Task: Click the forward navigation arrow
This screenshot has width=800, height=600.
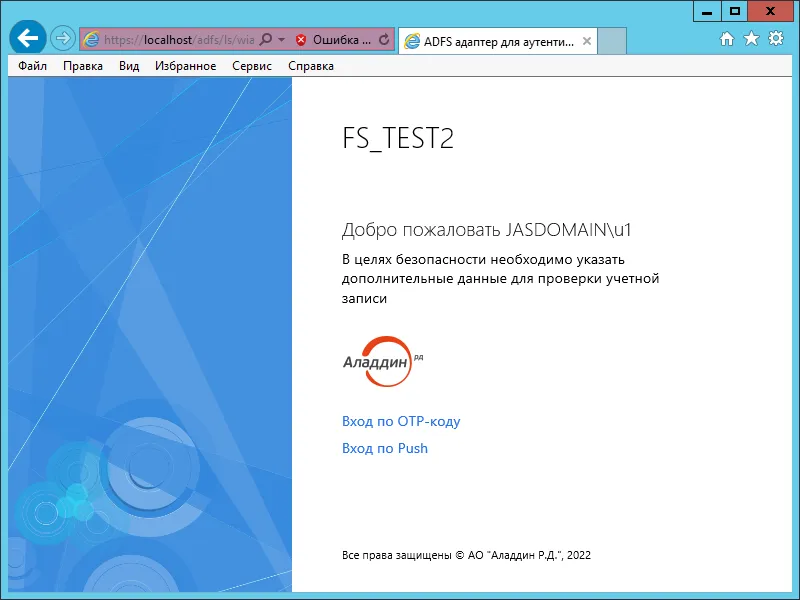Action: (x=63, y=38)
